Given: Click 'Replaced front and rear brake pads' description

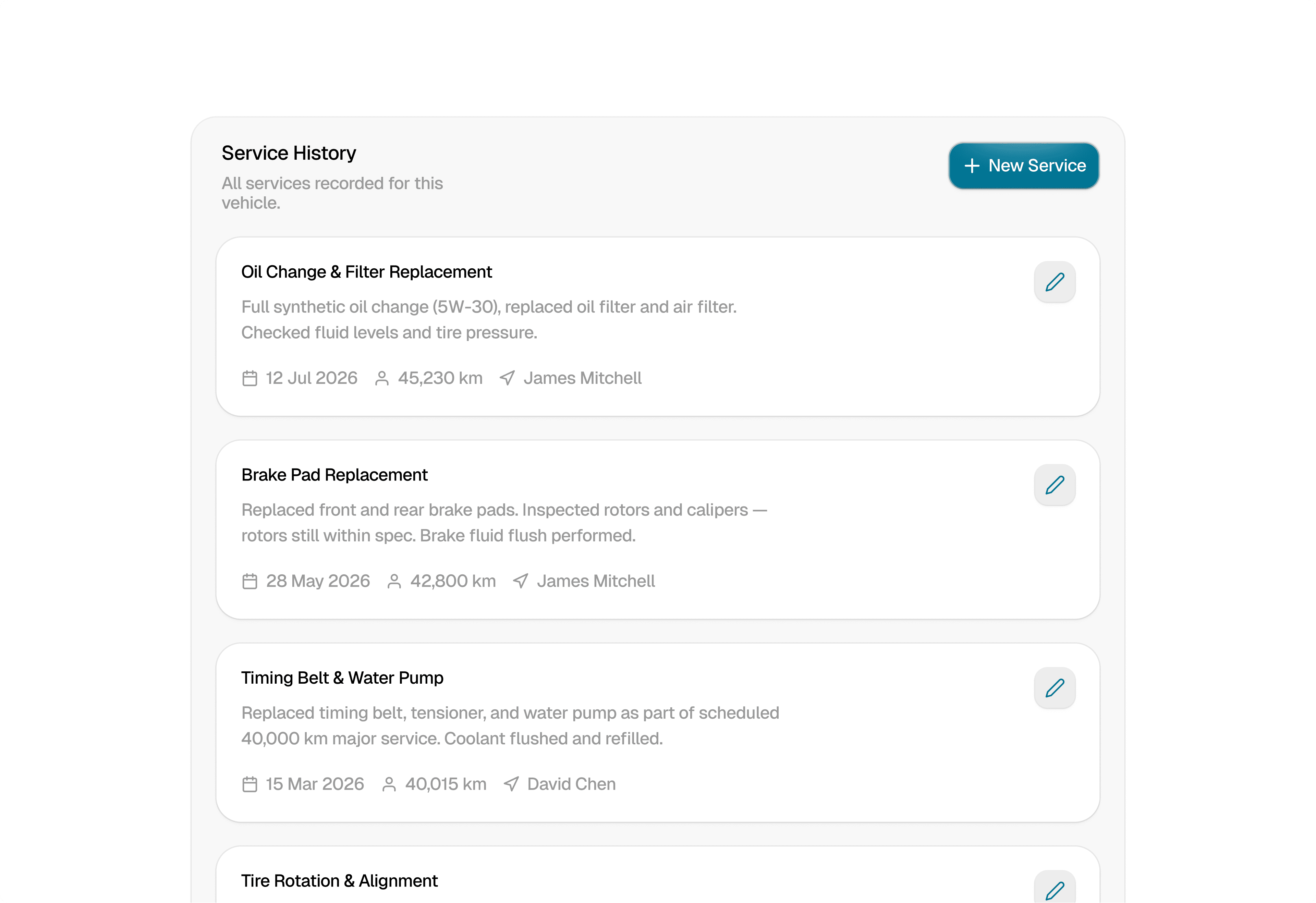Looking at the screenshot, I should (504, 523).
